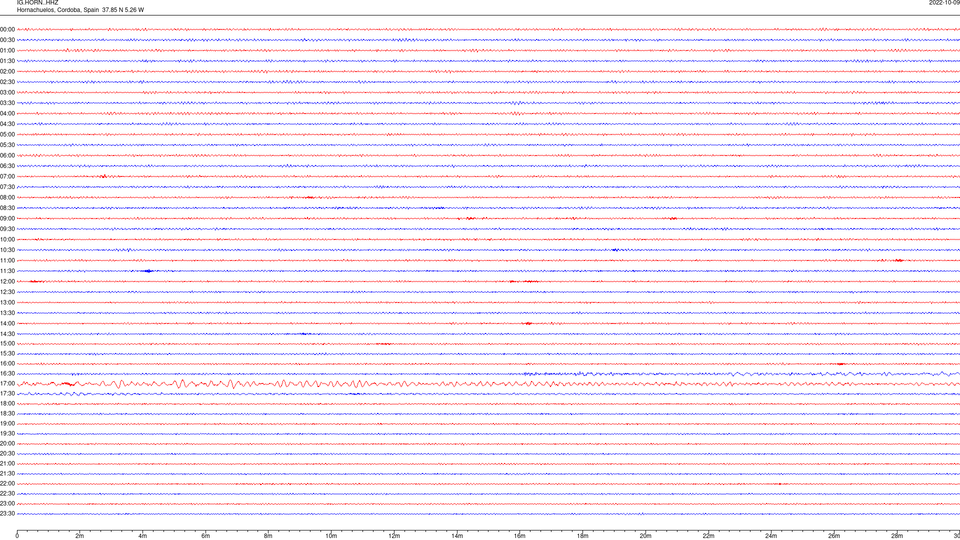The height and width of the screenshot is (540, 960).
Task: Click the 08:00 time label
Action: click(x=7, y=198)
